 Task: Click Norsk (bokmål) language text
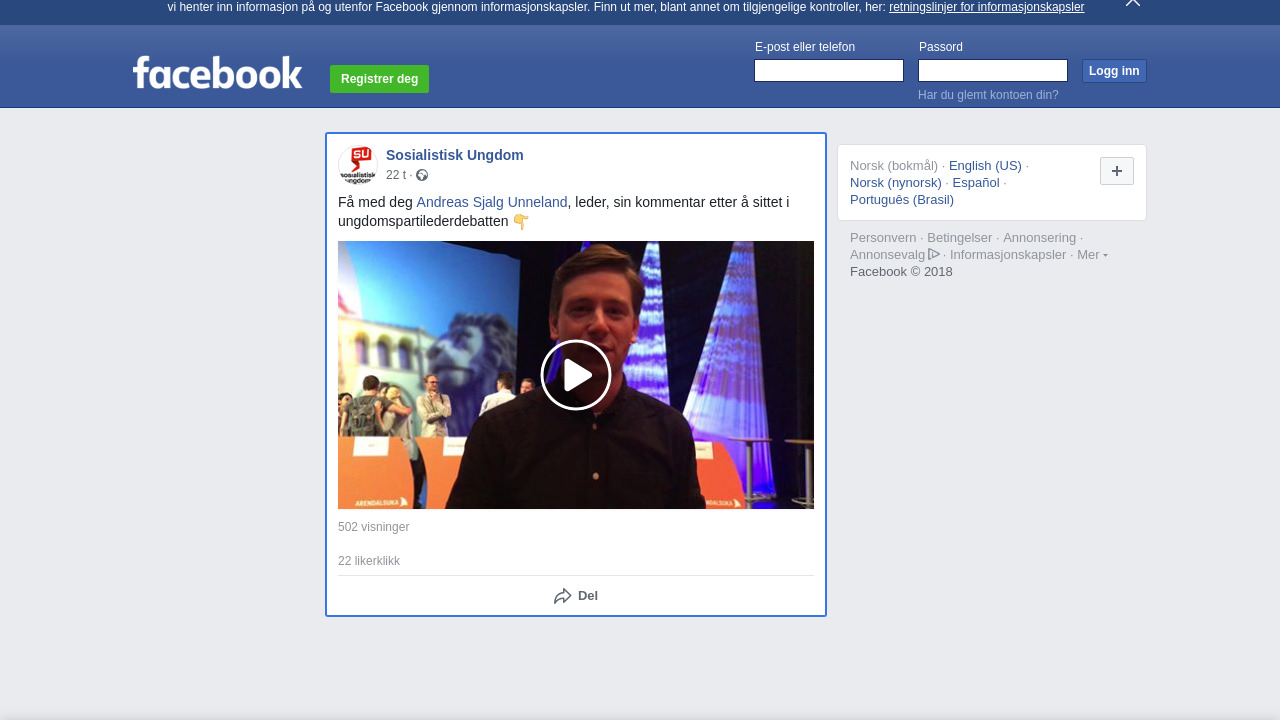coord(894,166)
